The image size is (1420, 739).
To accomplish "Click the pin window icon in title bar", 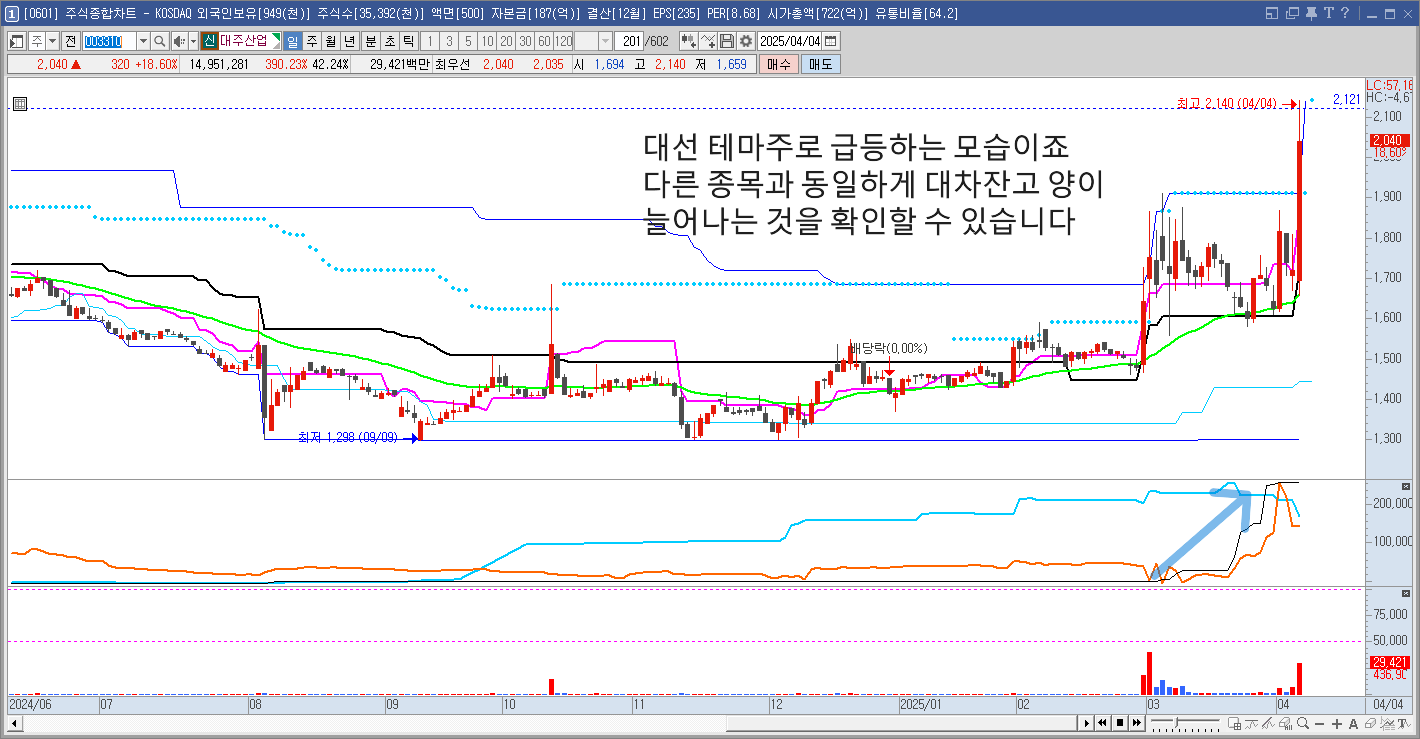I will pyautogui.click(x=1312, y=13).
